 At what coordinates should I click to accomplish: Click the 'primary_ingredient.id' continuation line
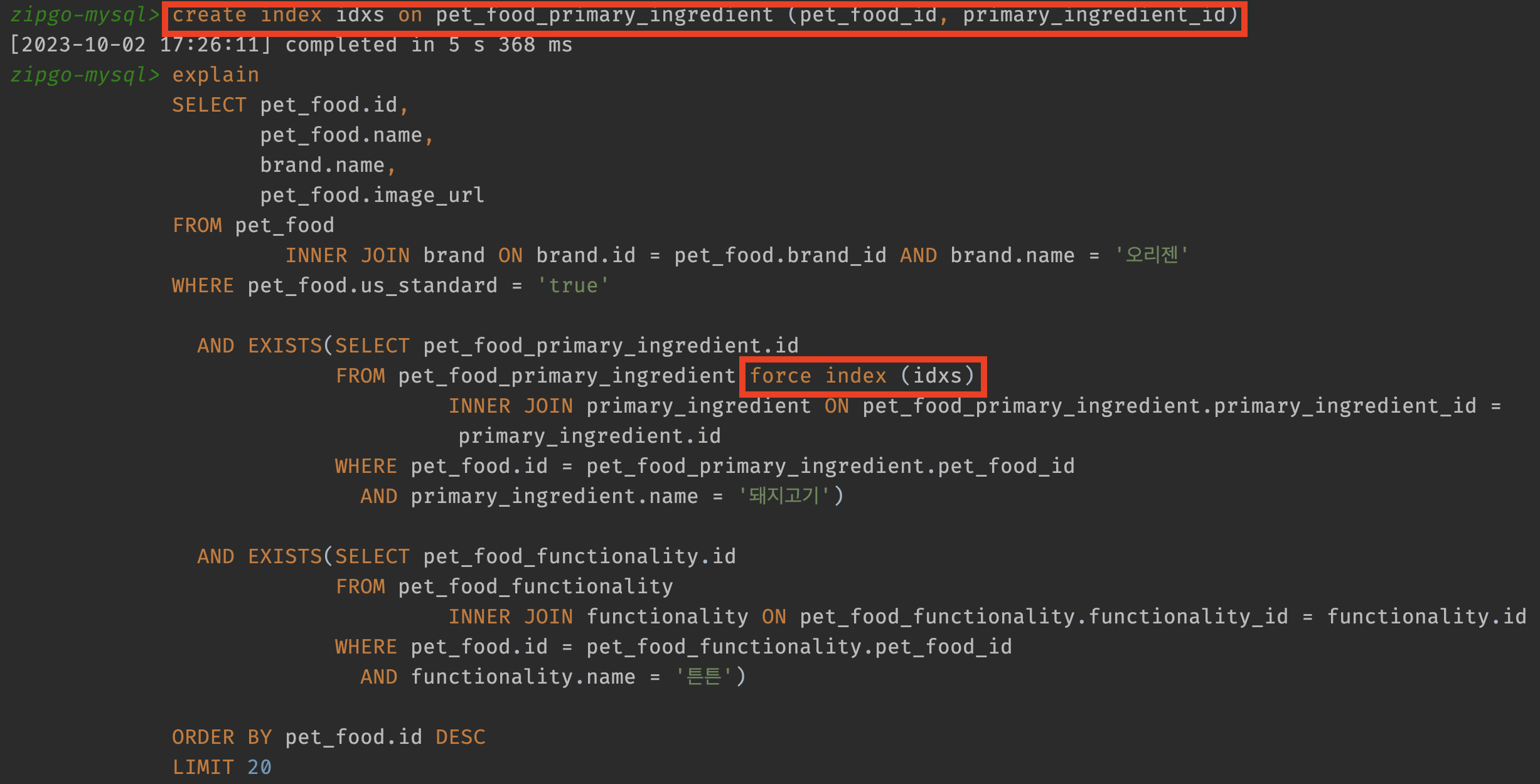click(x=589, y=437)
